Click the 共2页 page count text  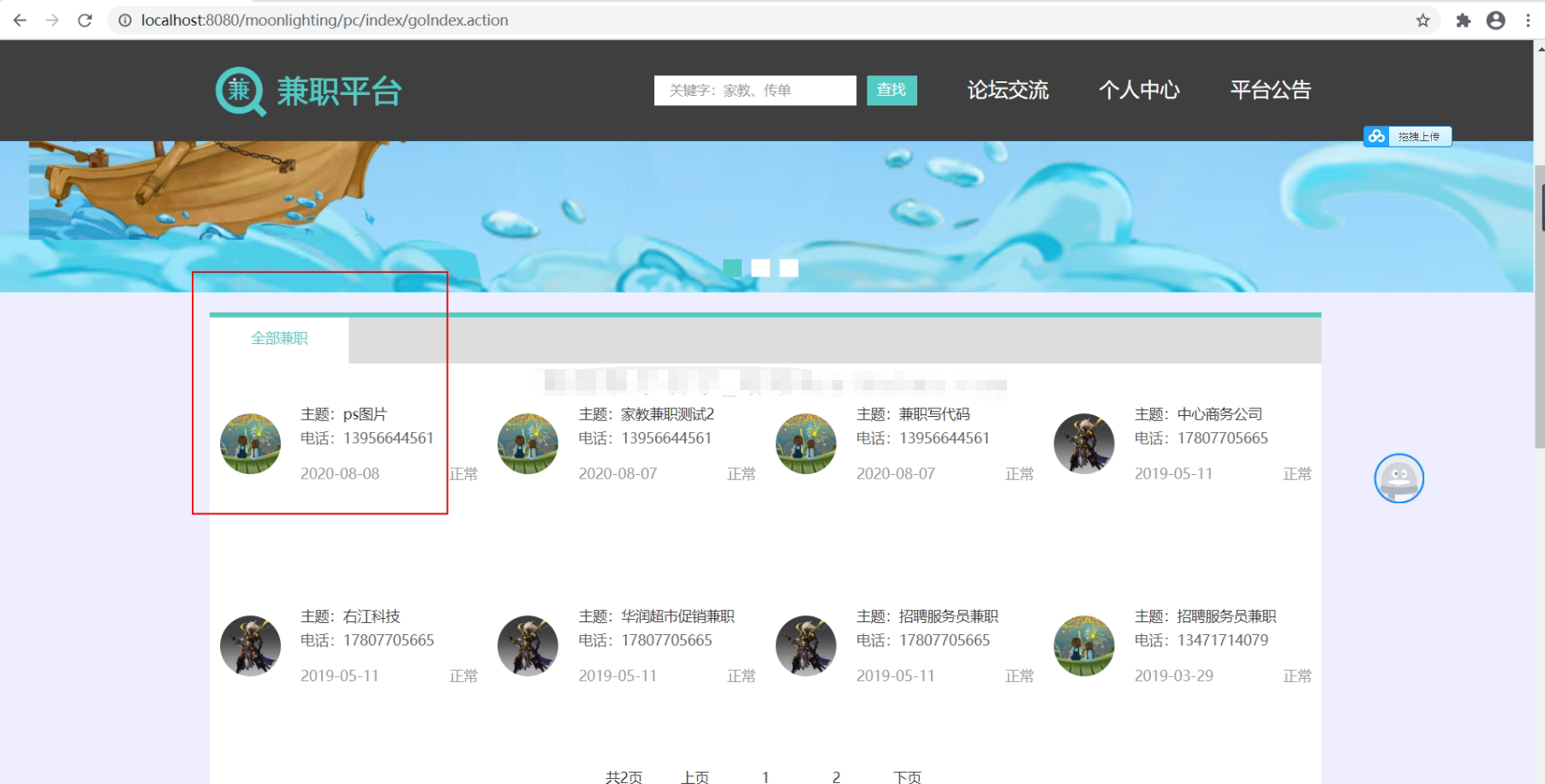[623, 776]
